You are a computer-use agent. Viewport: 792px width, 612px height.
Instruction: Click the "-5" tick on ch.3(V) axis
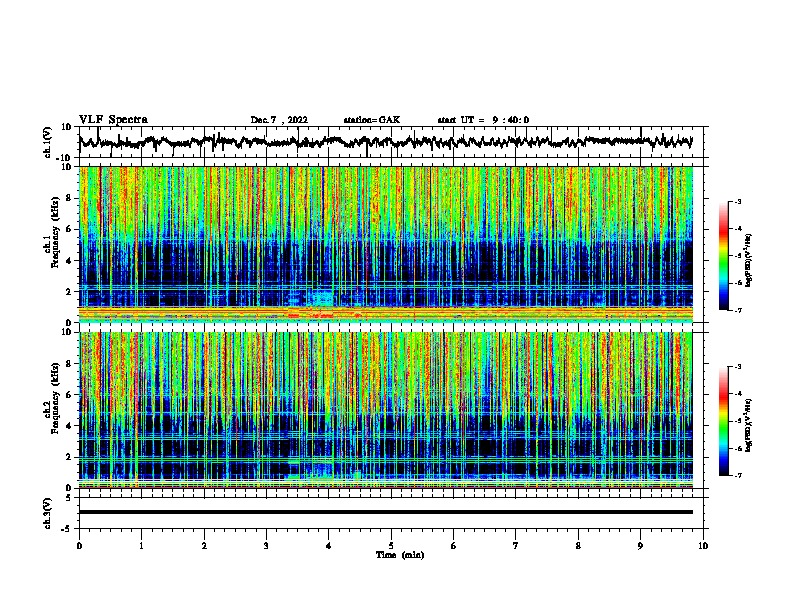[67, 529]
